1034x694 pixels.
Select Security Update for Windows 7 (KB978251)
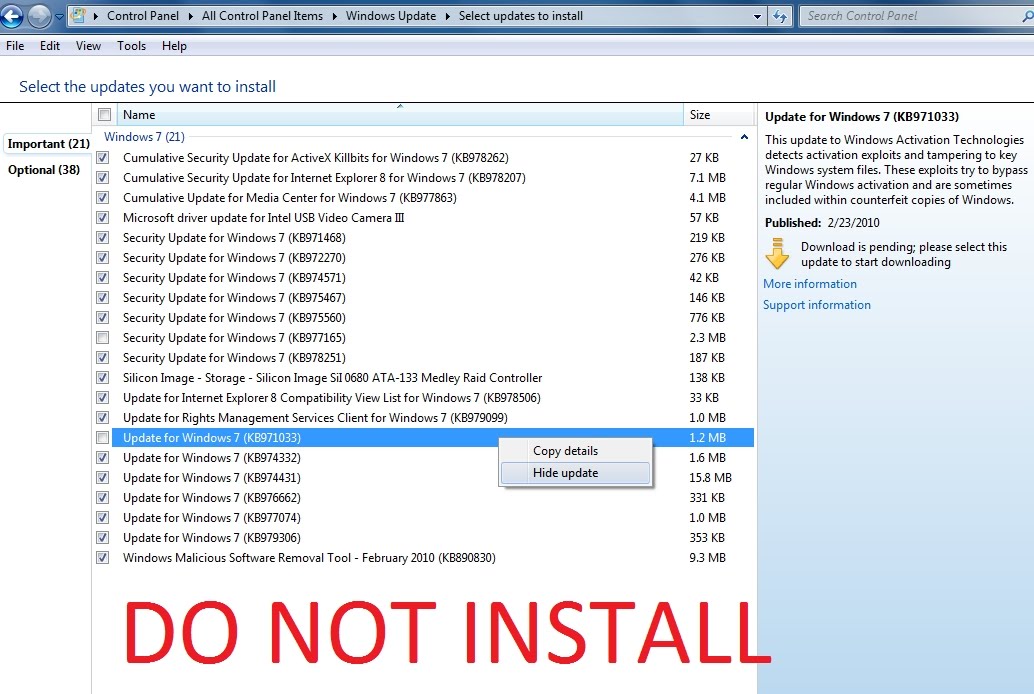[234, 358]
